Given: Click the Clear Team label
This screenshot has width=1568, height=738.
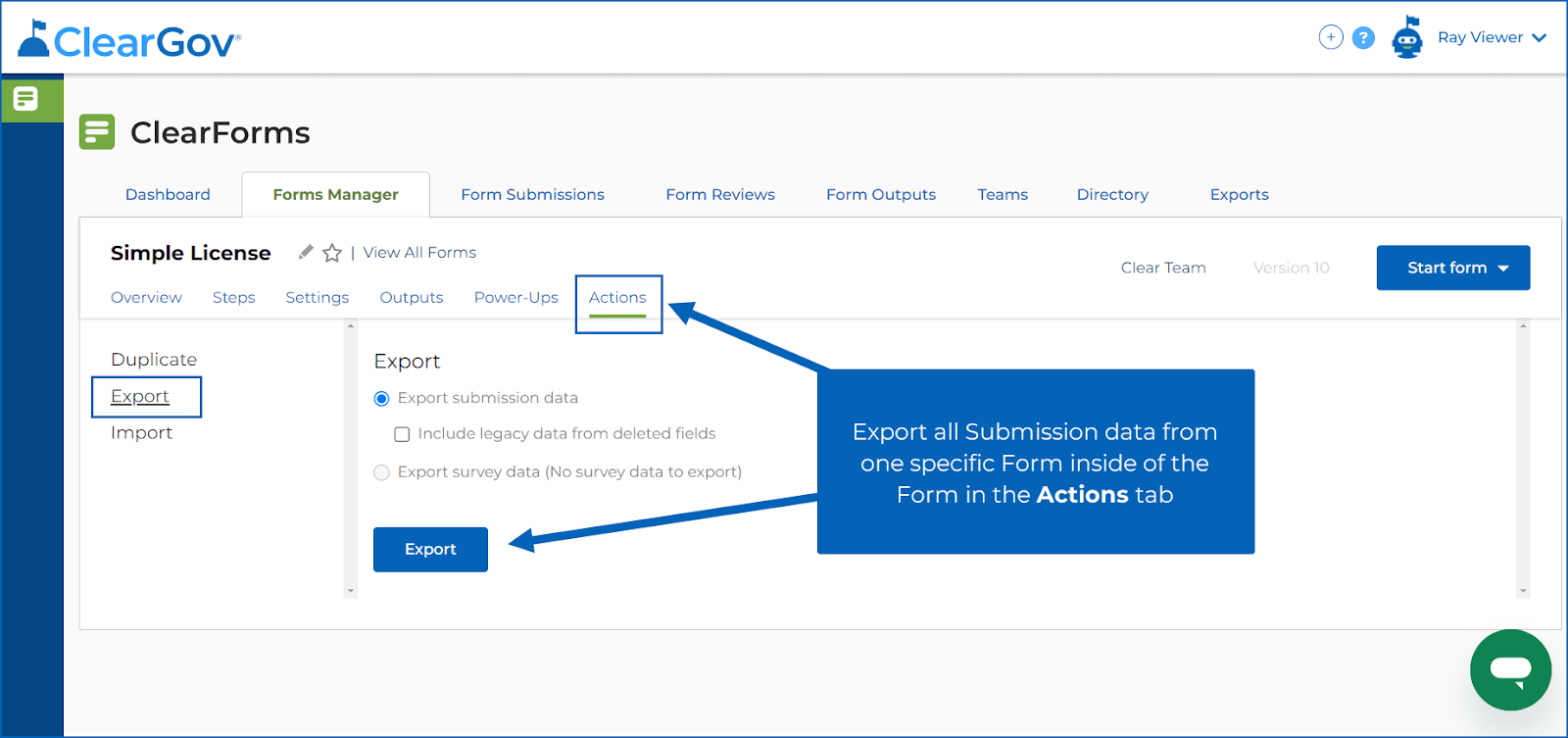Looking at the screenshot, I should click(x=1163, y=268).
